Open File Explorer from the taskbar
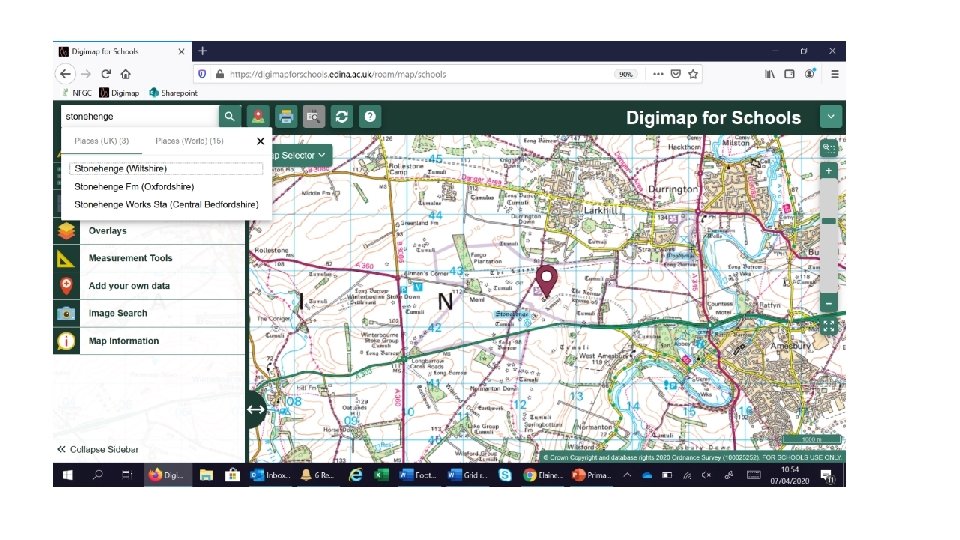Screen dimensions: 960x540 click(206, 475)
